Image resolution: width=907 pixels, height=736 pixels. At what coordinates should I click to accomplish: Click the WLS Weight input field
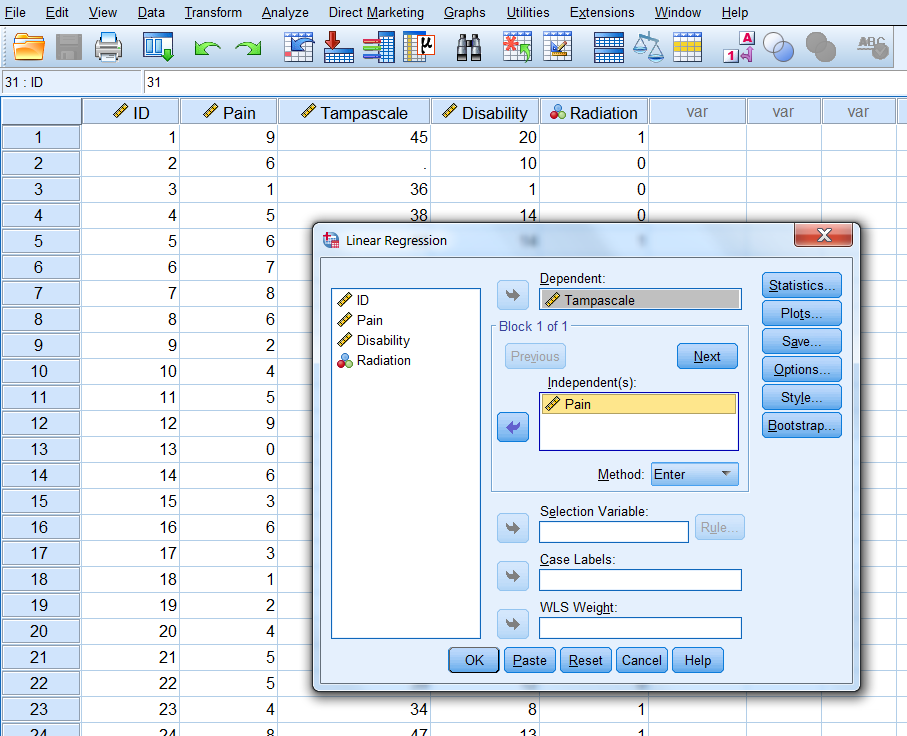(x=640, y=628)
